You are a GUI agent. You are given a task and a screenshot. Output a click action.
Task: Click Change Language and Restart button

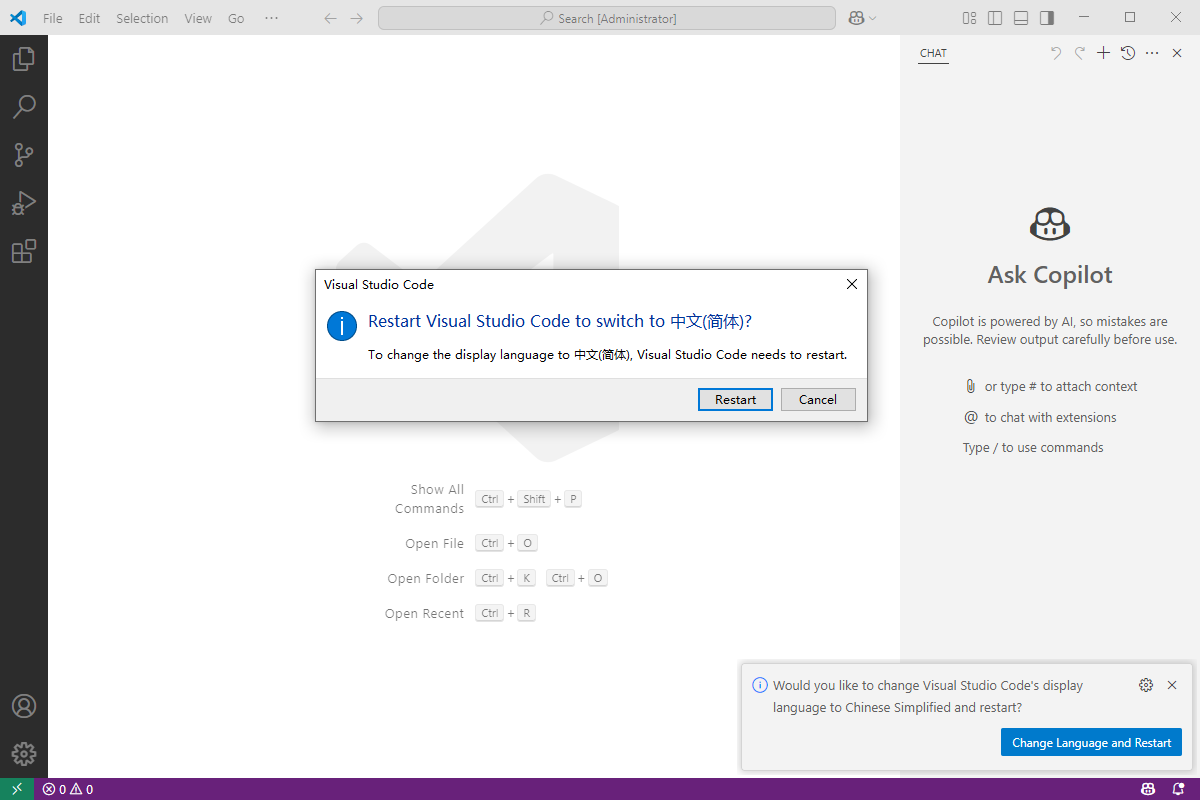(x=1092, y=742)
